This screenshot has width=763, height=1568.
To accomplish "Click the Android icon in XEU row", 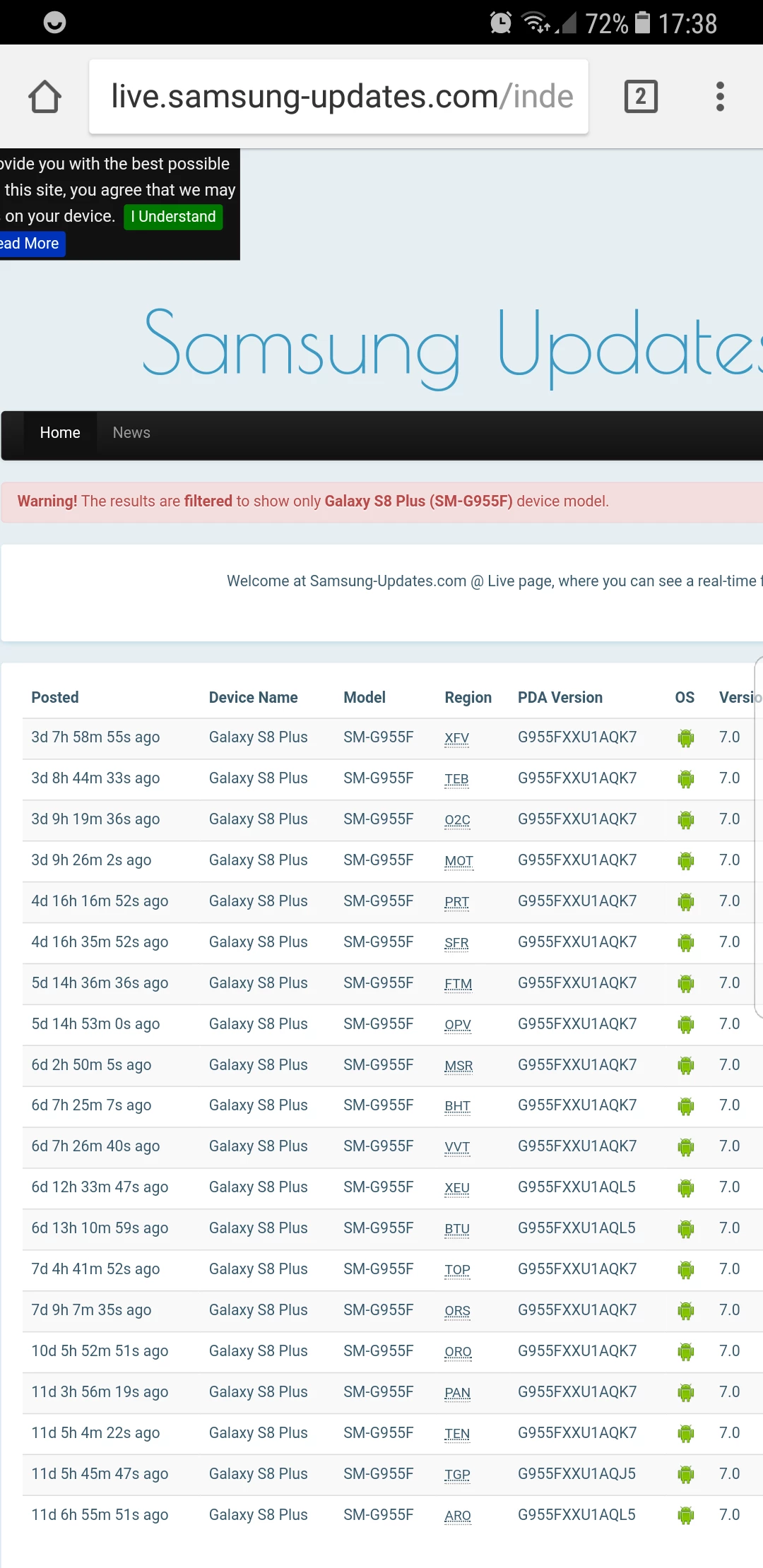I will pyautogui.click(x=685, y=1188).
